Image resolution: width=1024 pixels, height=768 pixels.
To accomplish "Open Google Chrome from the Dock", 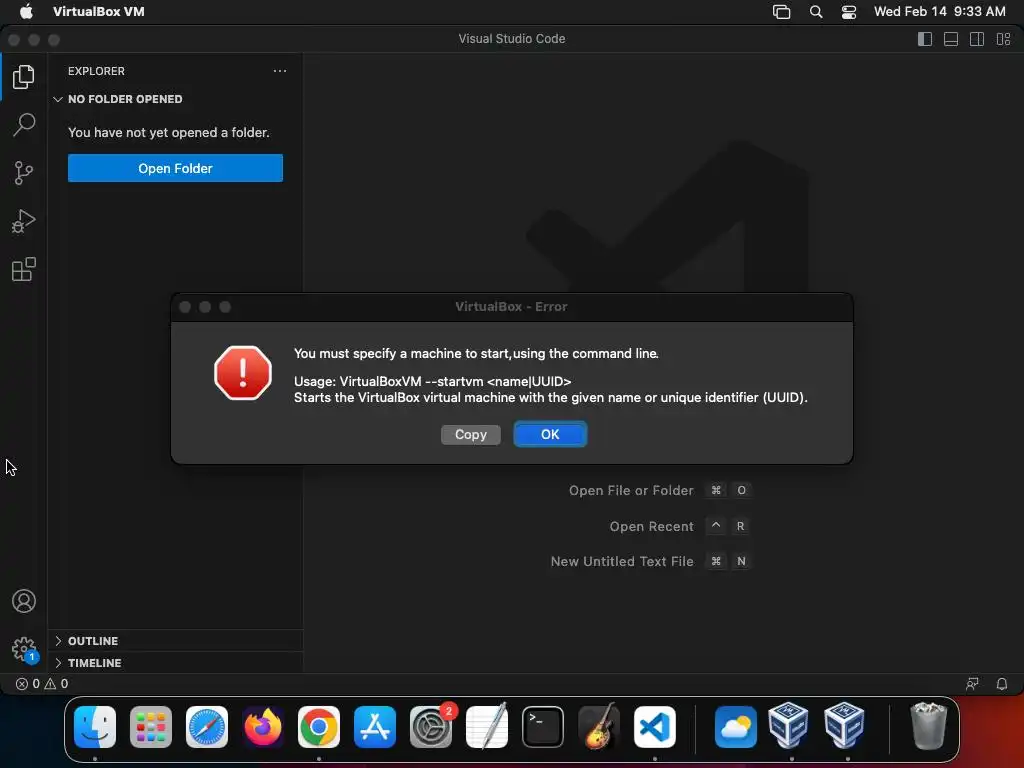I will click(x=319, y=726).
